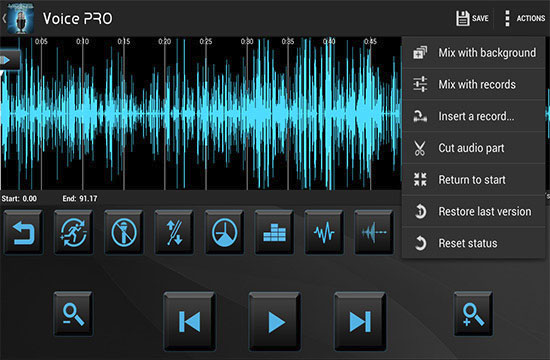Viewport: 550px width, 360px height.
Task: Select the heartbeat waveform effect button
Action: point(324,232)
